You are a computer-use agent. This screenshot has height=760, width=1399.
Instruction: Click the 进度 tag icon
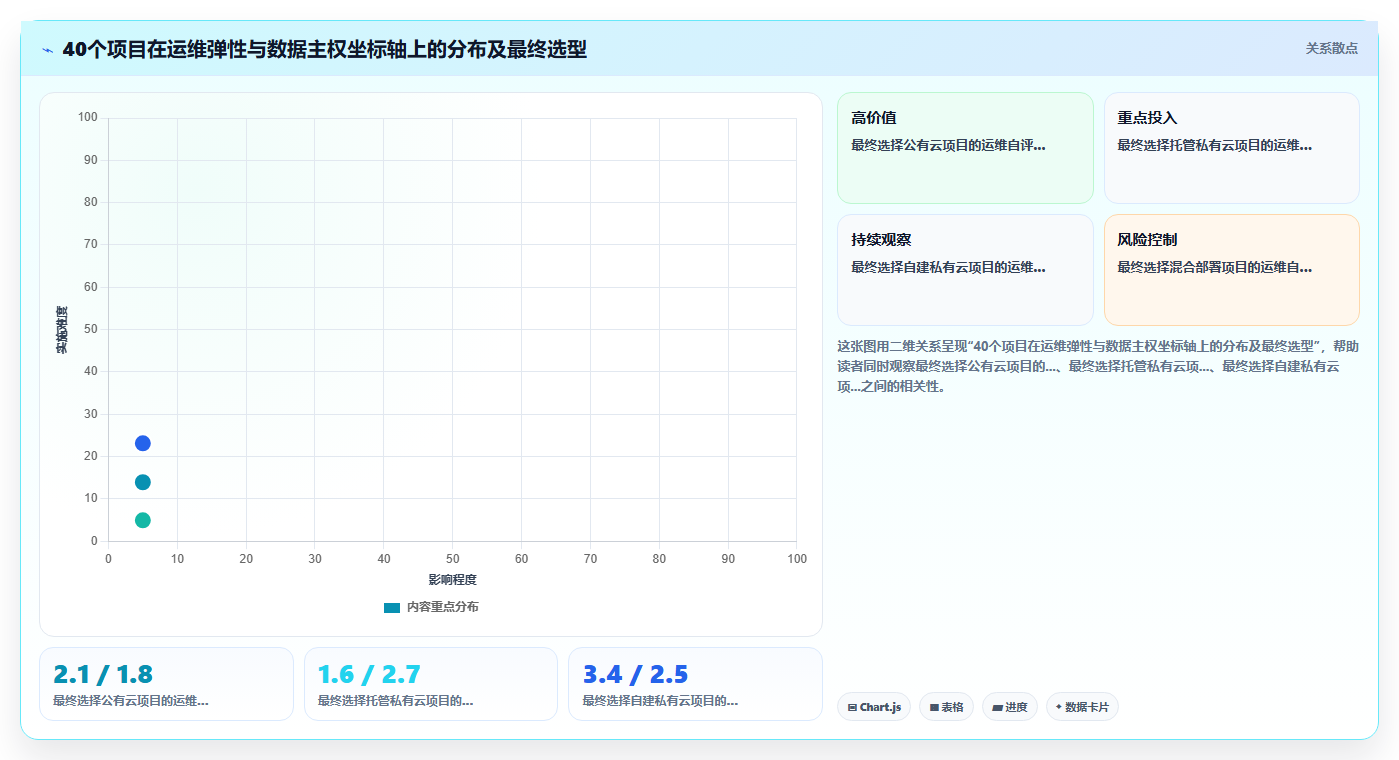point(997,707)
